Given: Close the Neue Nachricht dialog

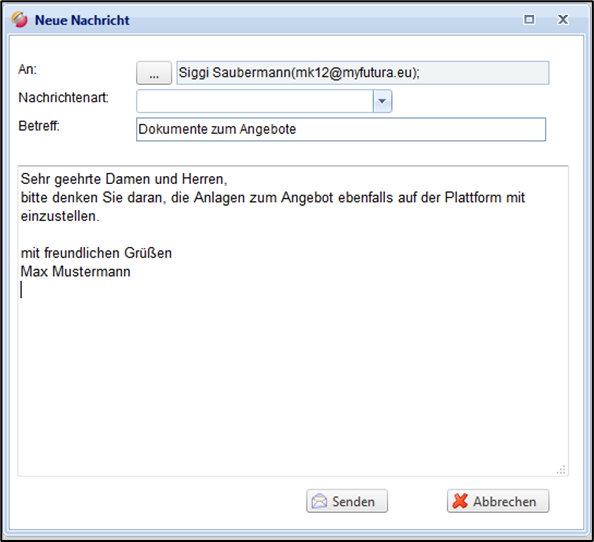Looking at the screenshot, I should 563,19.
